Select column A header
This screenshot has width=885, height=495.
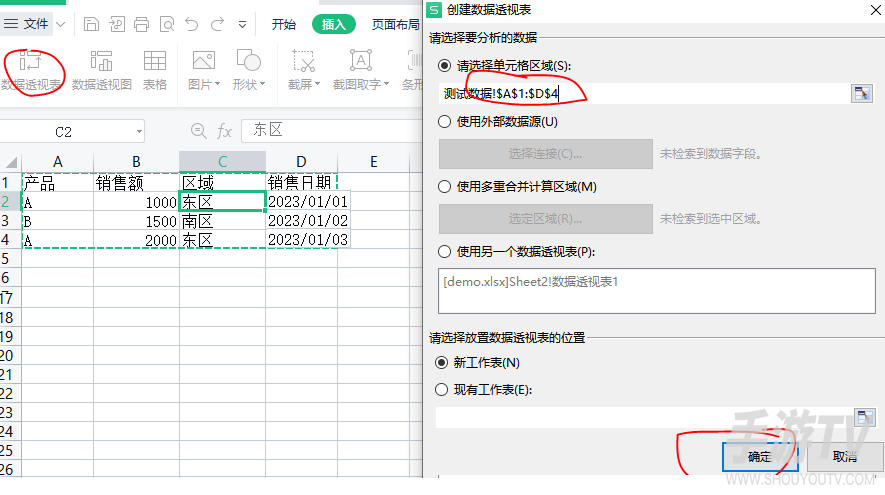tap(58, 162)
